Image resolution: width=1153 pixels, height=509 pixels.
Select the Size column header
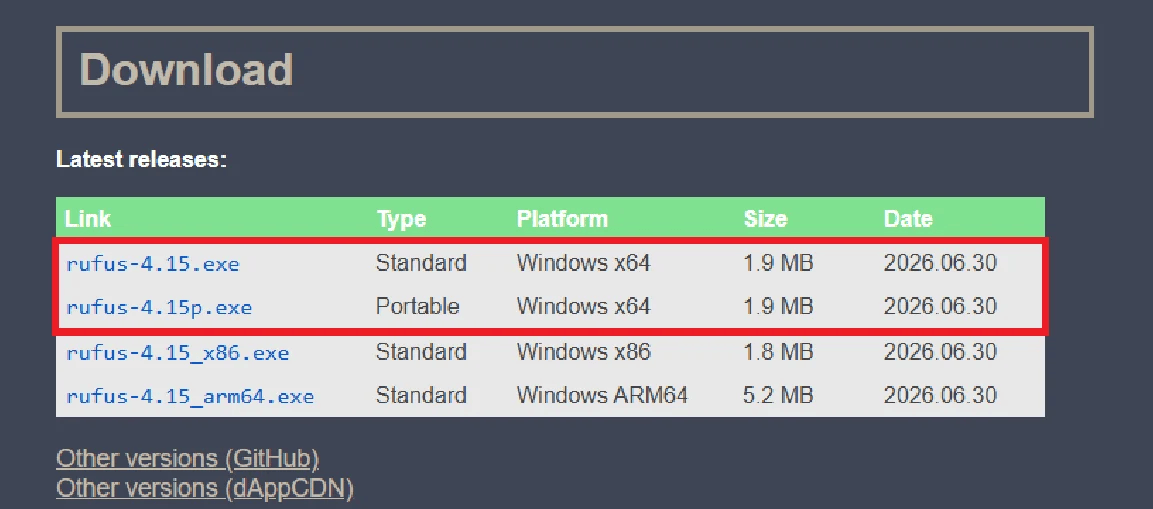click(x=765, y=218)
